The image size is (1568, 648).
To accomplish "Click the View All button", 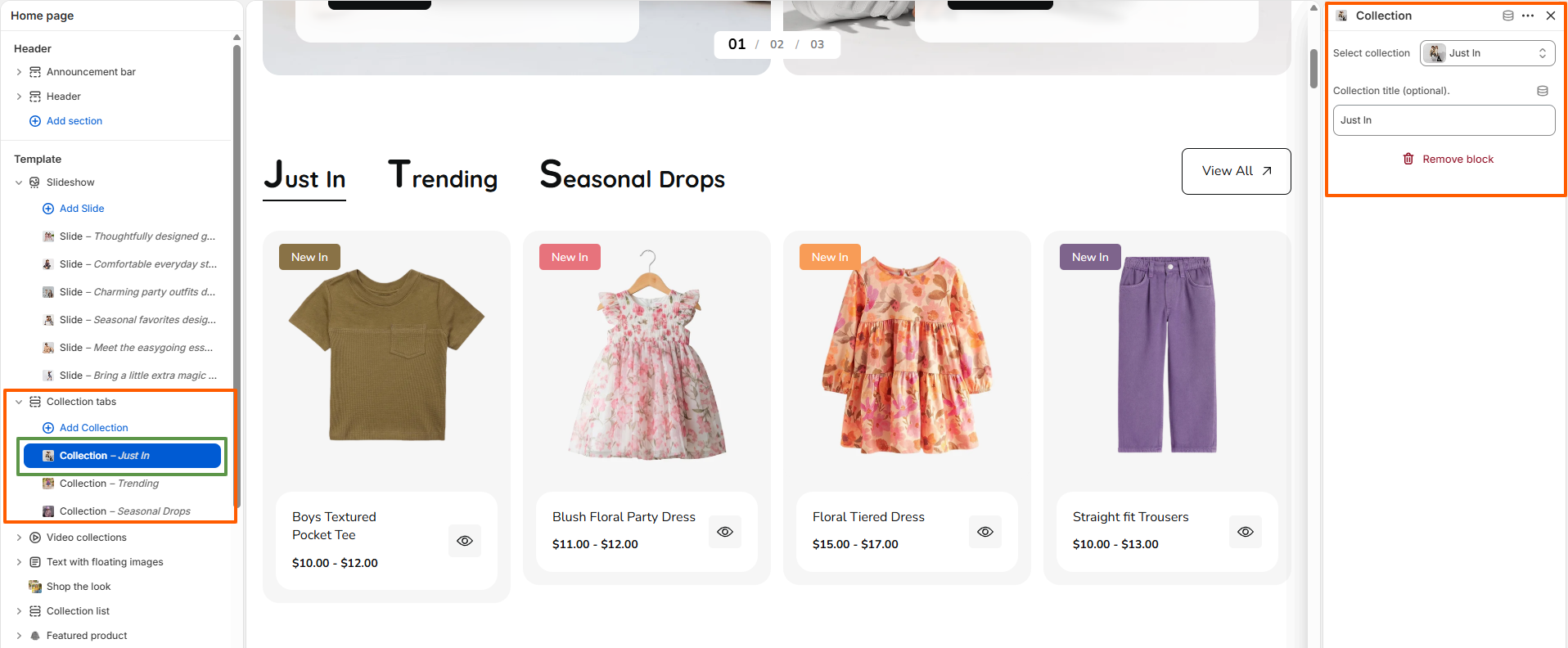I will tap(1236, 171).
